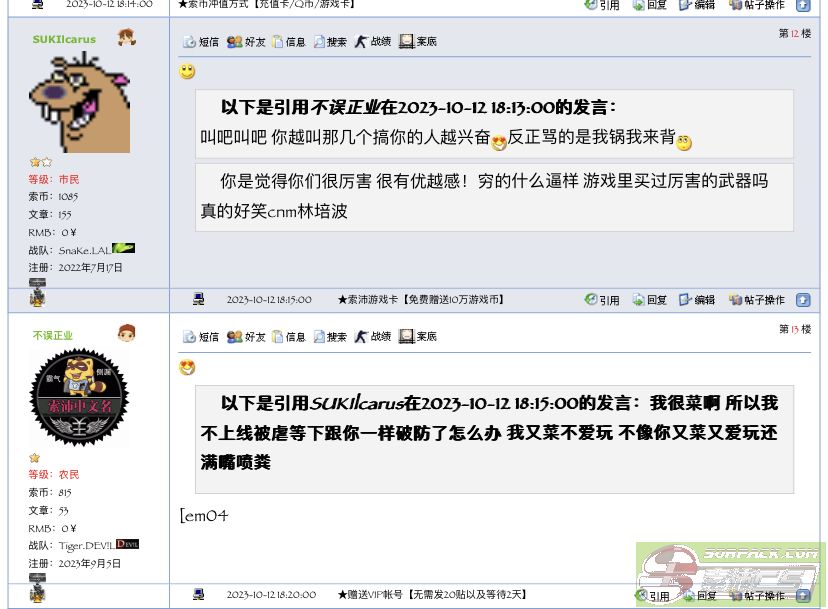
Task: Click the up-arrow top icon beside floor 12 帖子操作
Action: 803,300
